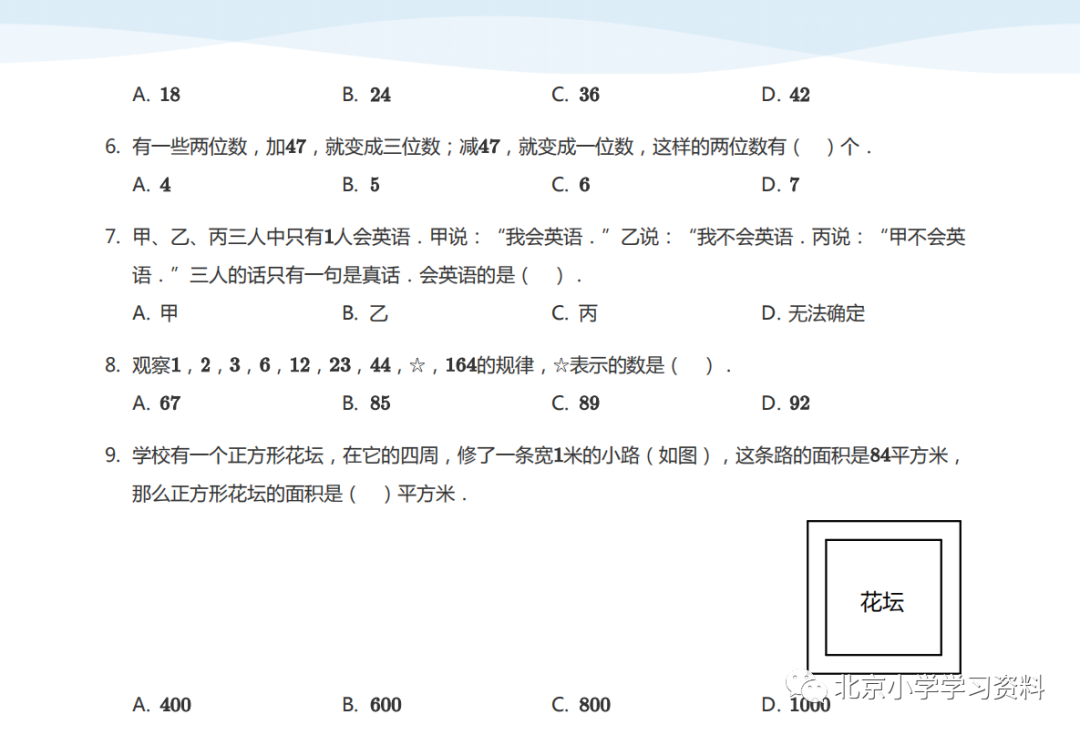Viewport: 1080px width, 735px height.
Task: Choose option B. 5 under question 6
Action: click(x=361, y=185)
